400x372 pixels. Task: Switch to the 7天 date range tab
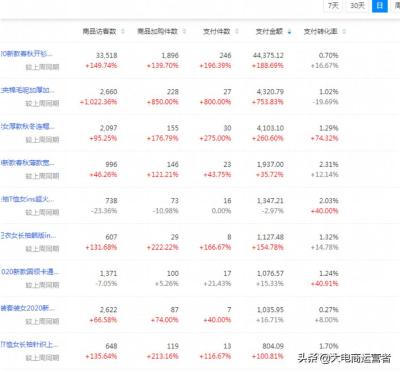pos(333,6)
